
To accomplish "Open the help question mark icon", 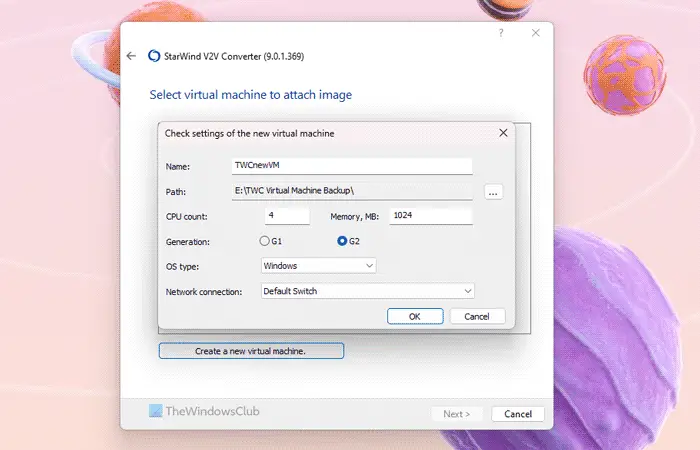I will [501, 33].
